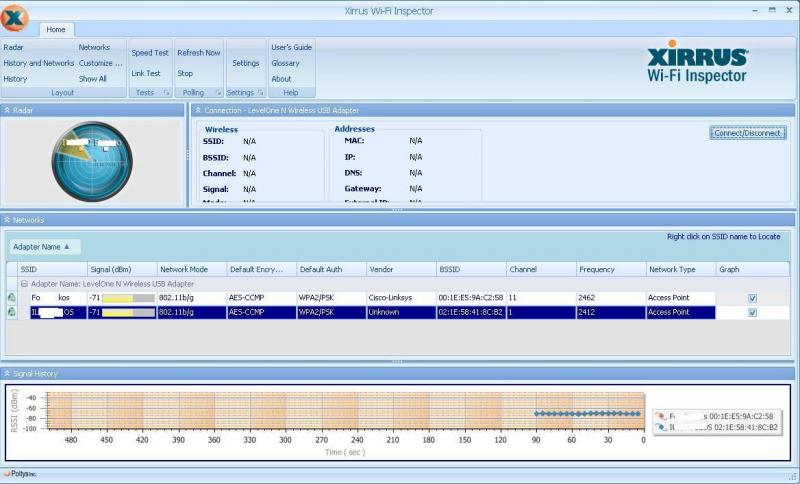Open the Customize layout option
The image size is (800, 484).
101,63
